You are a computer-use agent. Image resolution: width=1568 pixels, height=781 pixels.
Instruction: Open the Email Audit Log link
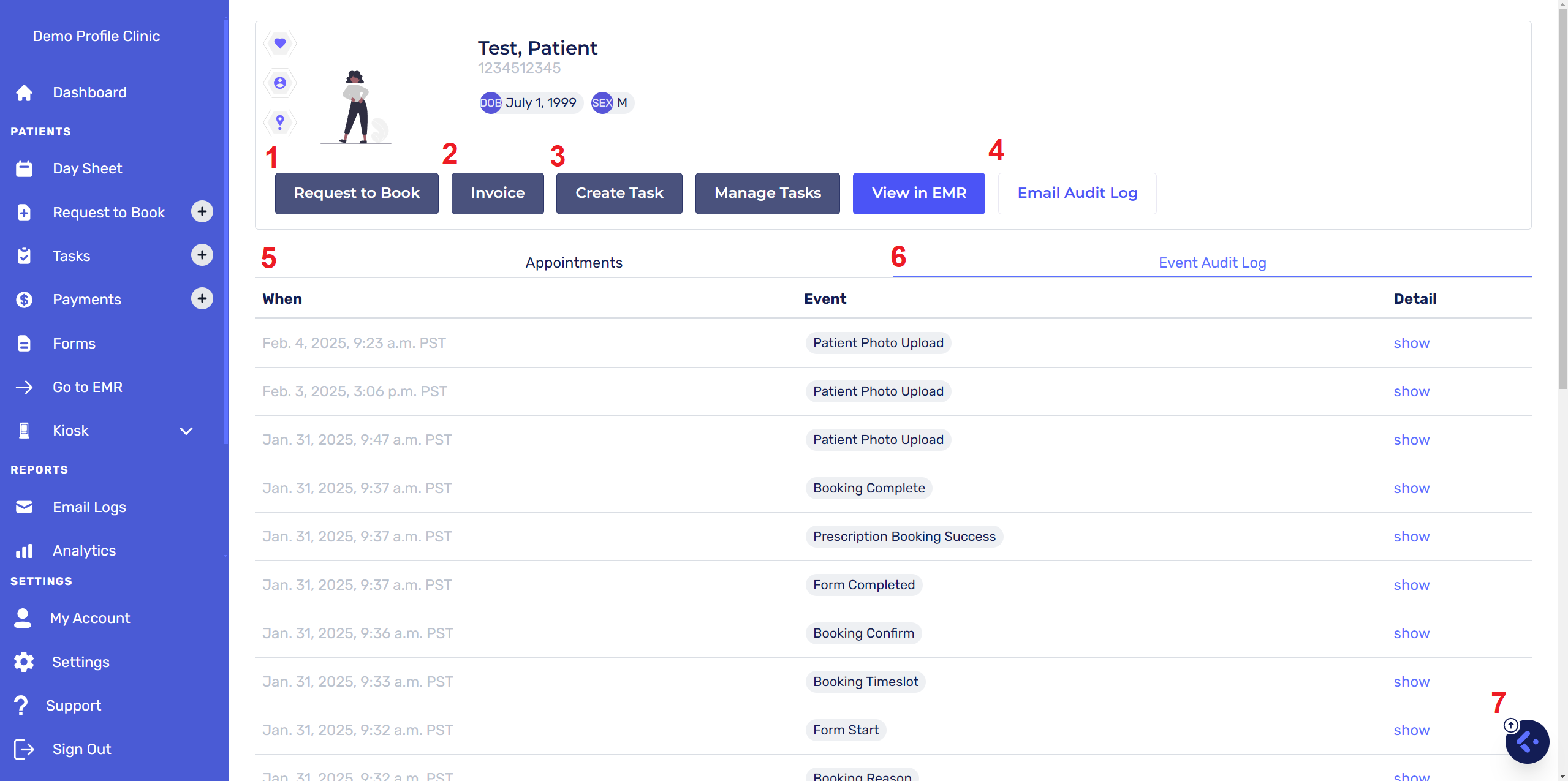[1077, 193]
